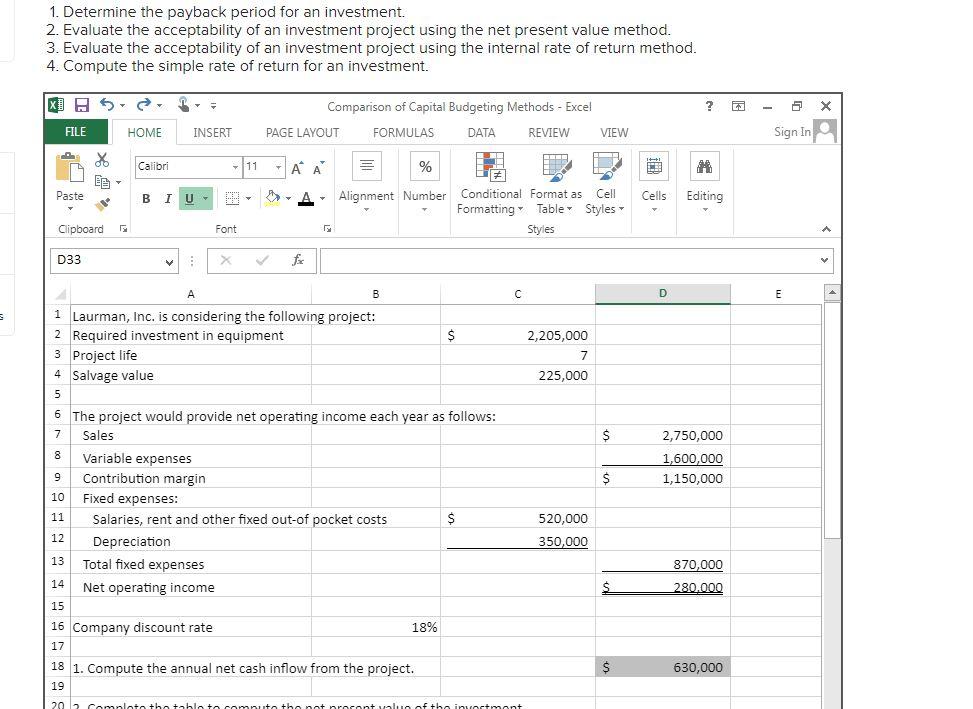Image resolution: width=973 pixels, height=709 pixels.
Task: Click the Excel Help question mark
Action: tap(709, 105)
